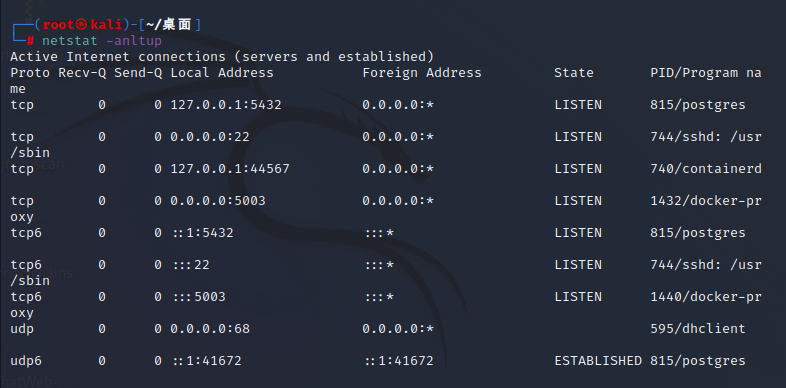The image size is (786, 388).
Task: Click tcp6 local address ':::22'
Action: tap(191, 265)
